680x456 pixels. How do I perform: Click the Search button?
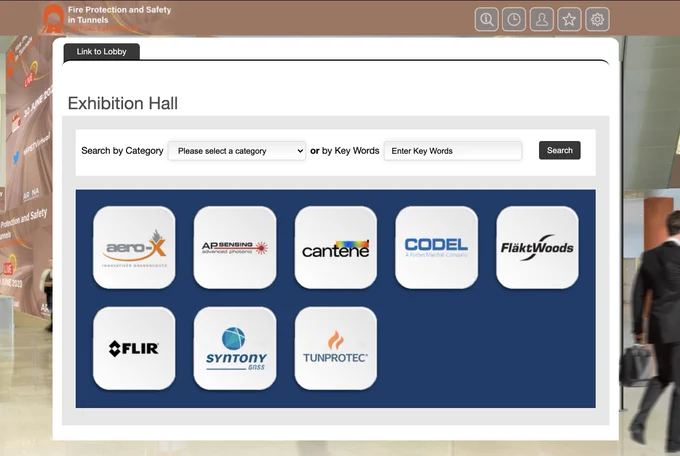click(x=559, y=150)
